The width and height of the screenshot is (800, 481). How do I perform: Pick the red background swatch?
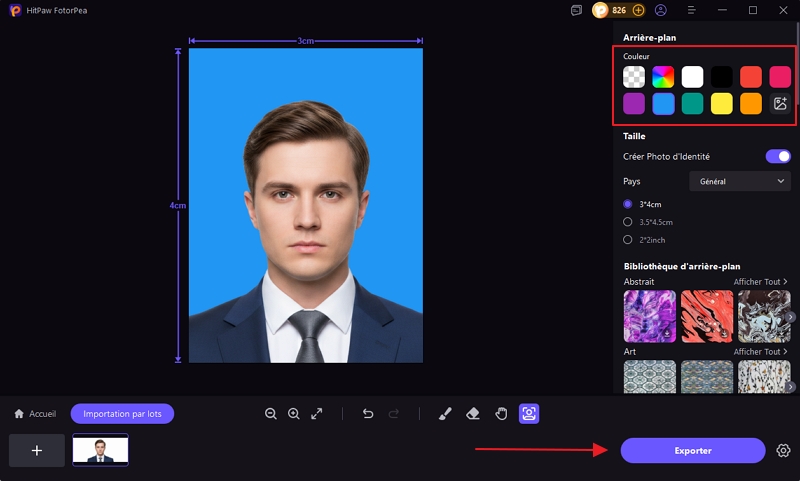[x=751, y=77]
